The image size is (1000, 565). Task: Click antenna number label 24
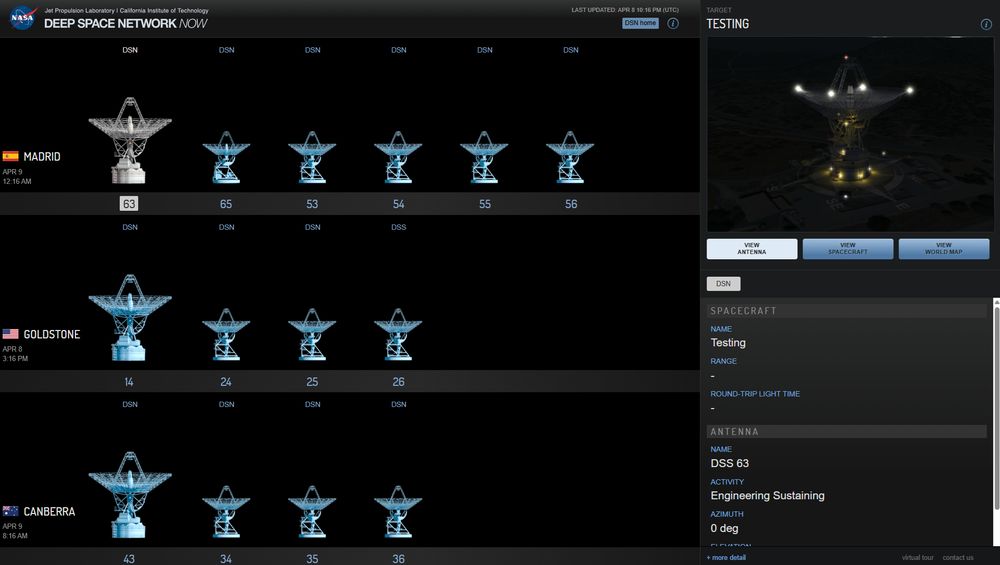click(226, 382)
